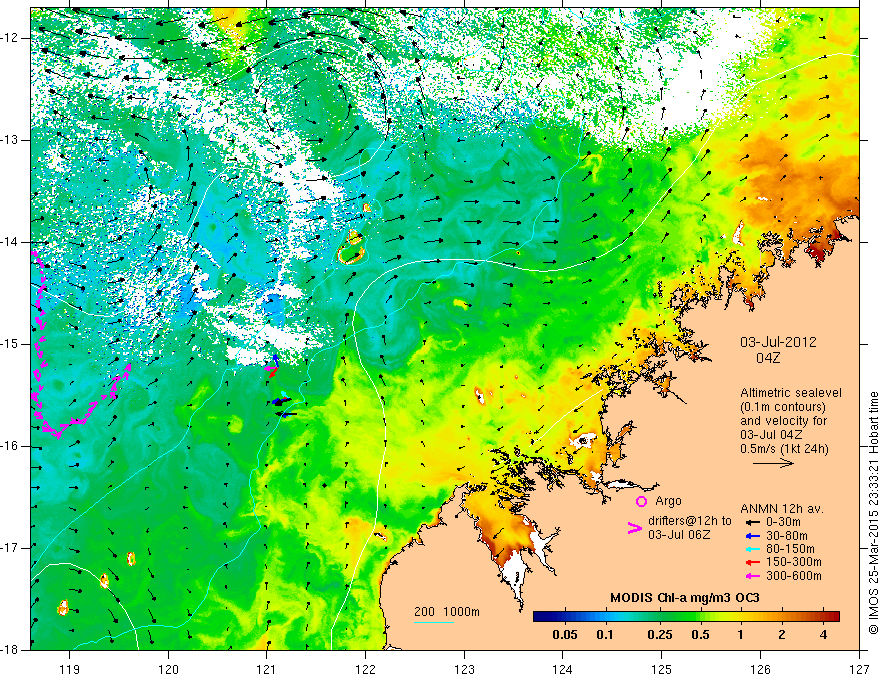Click latitude axis label -12
880x680 pixels.
pos(10,38)
